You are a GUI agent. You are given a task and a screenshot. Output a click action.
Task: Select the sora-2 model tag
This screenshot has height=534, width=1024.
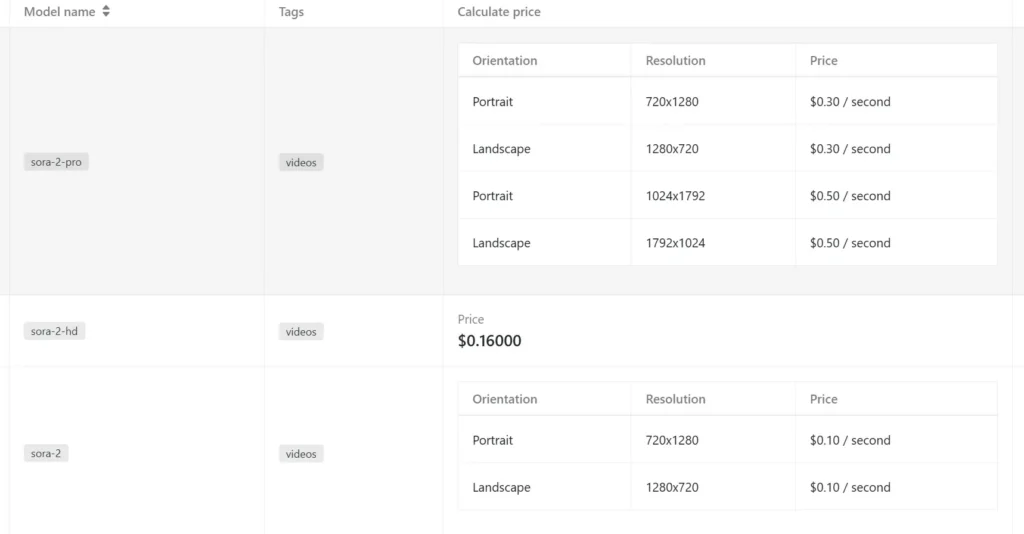click(46, 454)
